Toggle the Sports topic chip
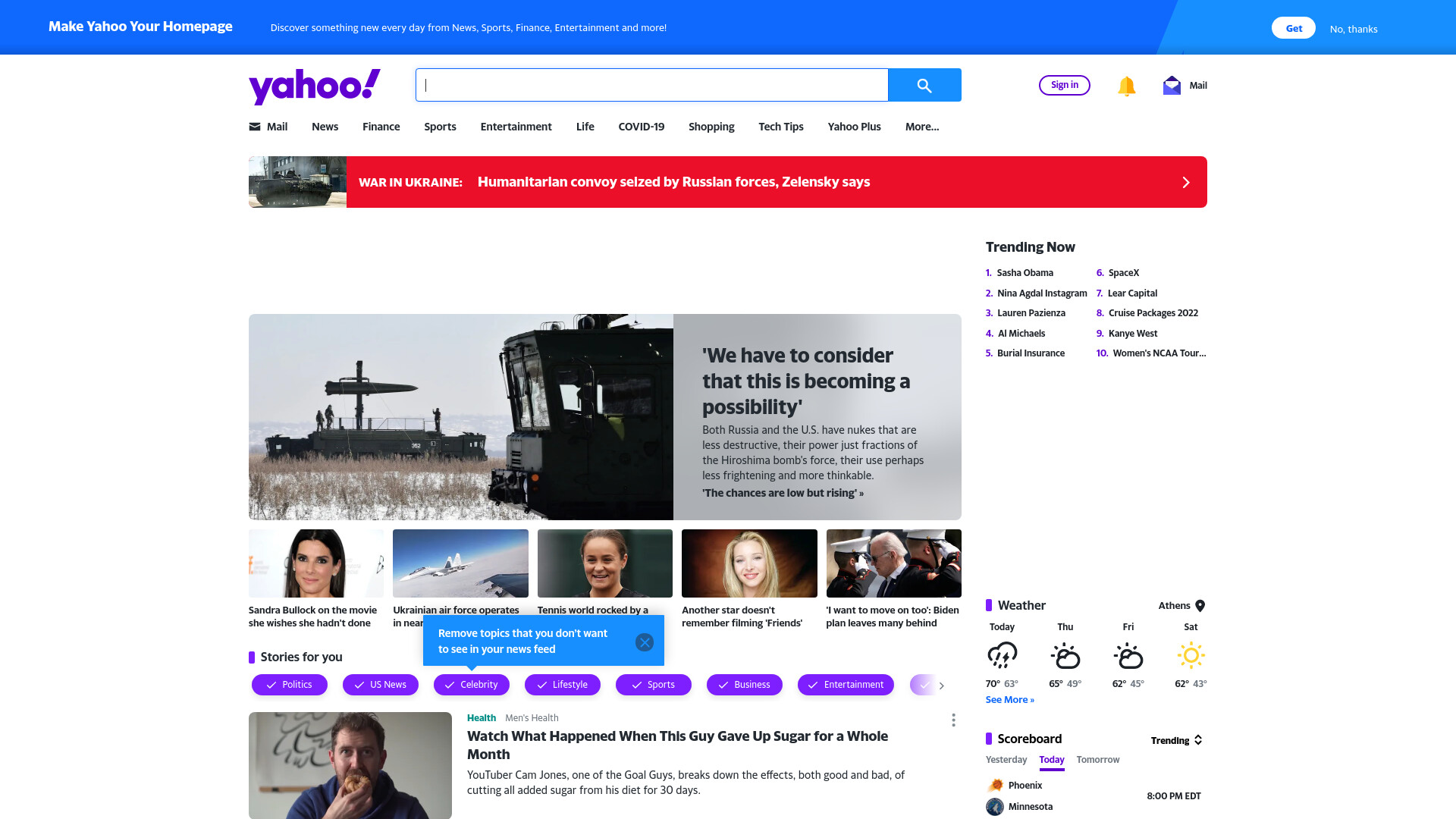 [654, 685]
